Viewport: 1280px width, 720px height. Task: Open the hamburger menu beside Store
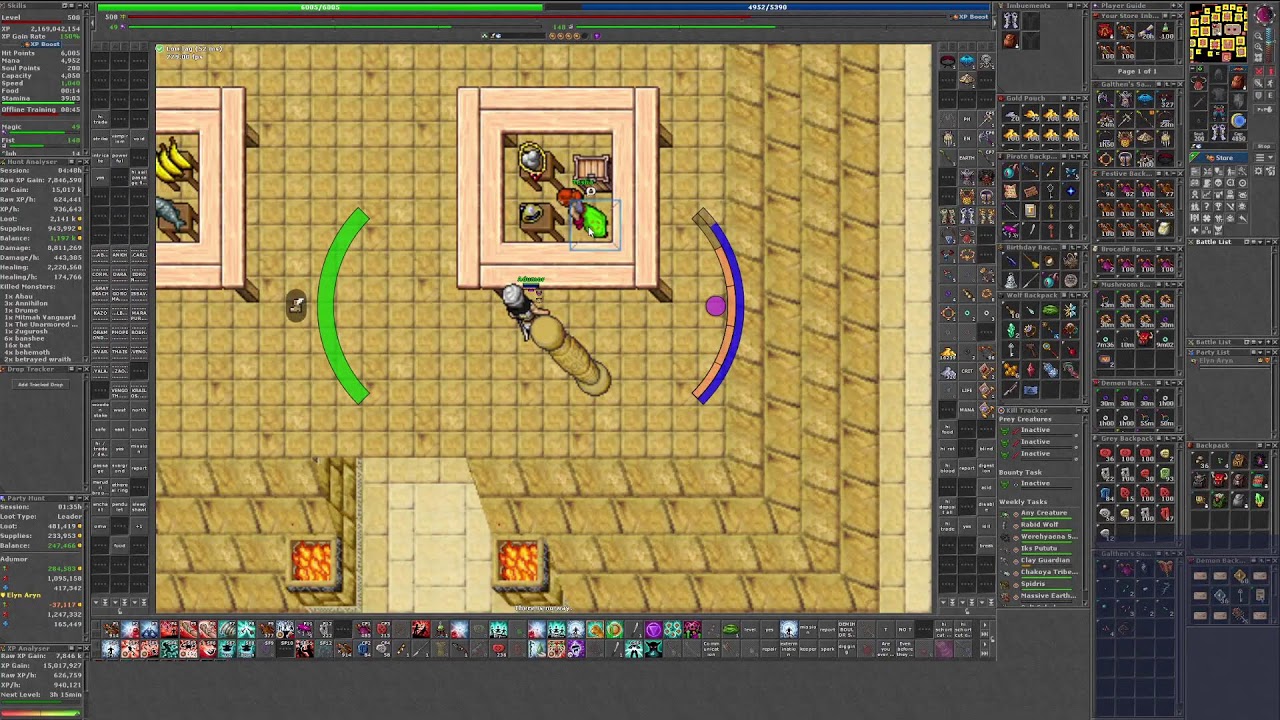(1260, 157)
